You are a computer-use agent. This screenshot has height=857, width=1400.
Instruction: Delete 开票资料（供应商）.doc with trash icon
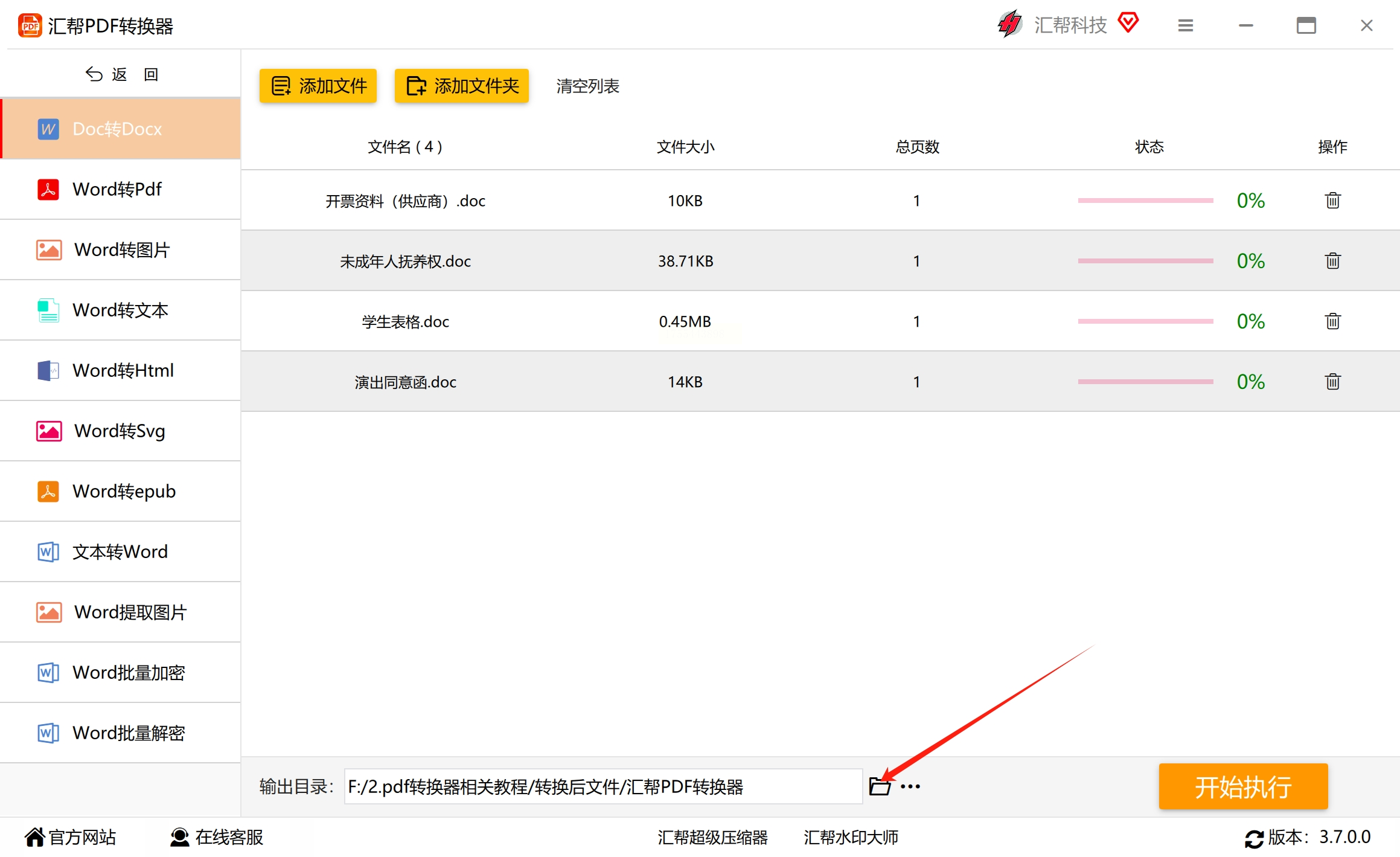pyautogui.click(x=1332, y=201)
